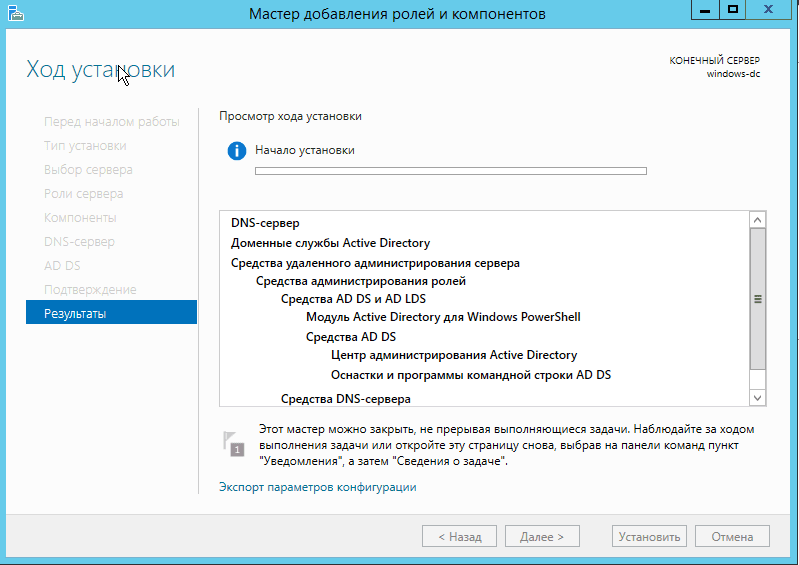Open the Перед началом работы step
Viewport: 799px width, 565px height.
tap(112, 122)
